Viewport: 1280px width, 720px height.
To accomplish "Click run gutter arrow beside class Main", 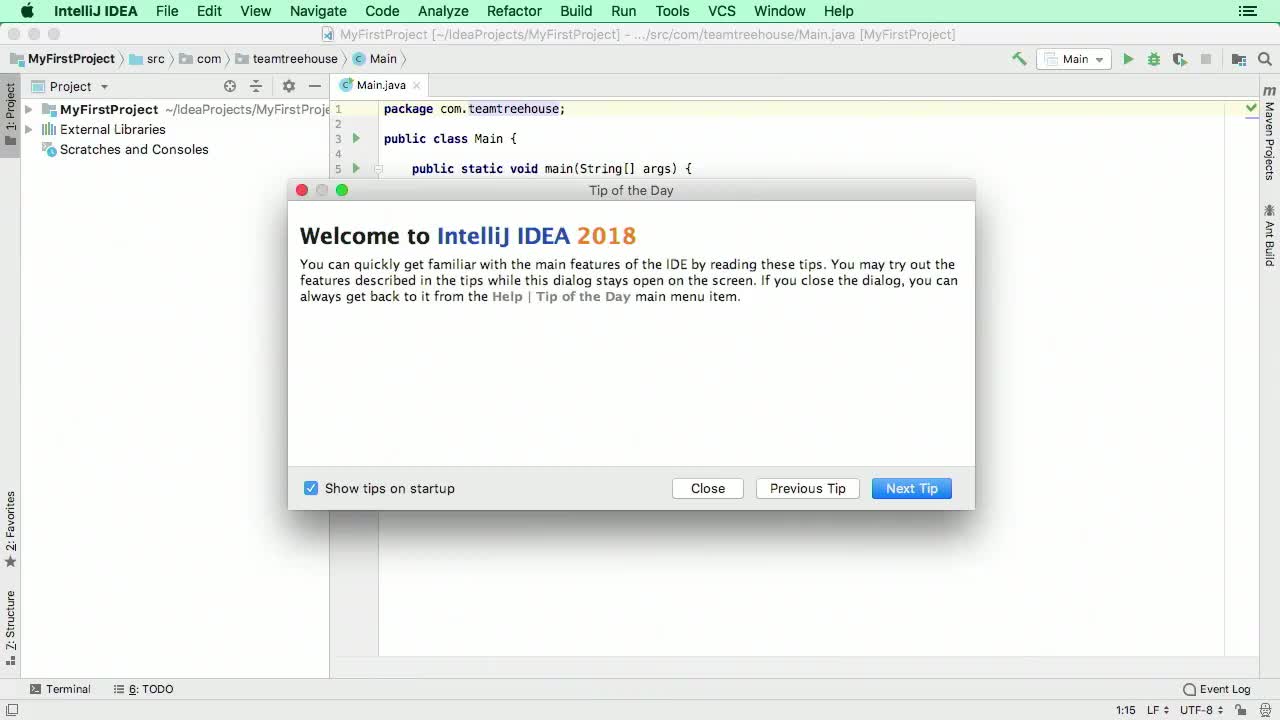I will pos(356,138).
